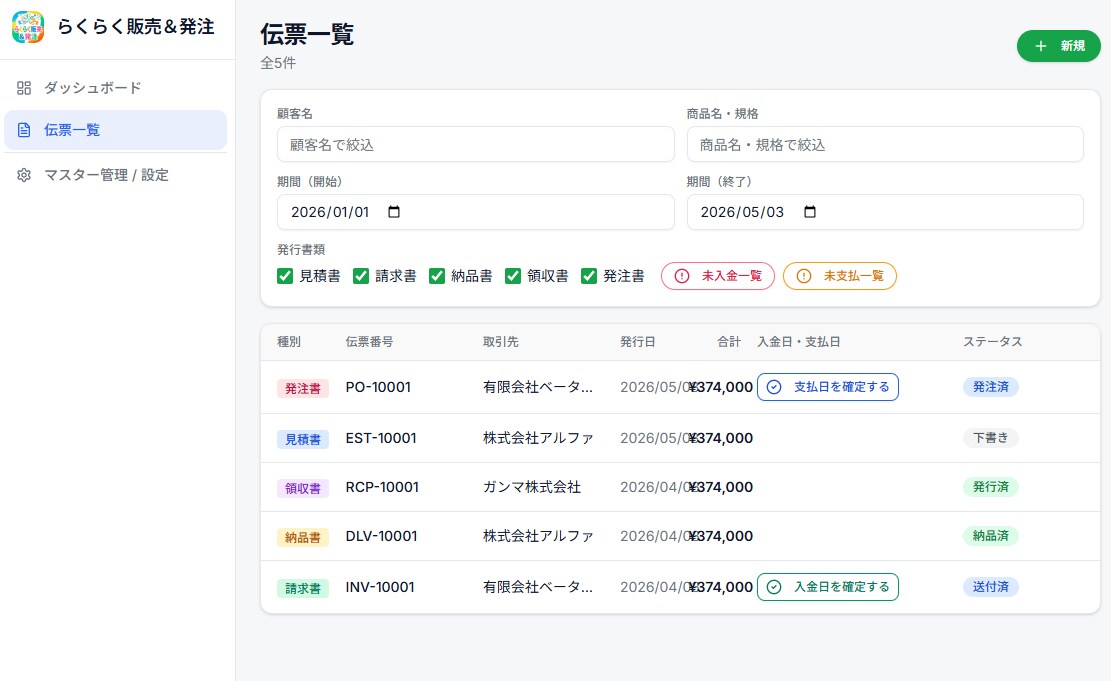Click the 下書き status badge
The width and height of the screenshot is (1111, 681).
[x=991, y=438]
